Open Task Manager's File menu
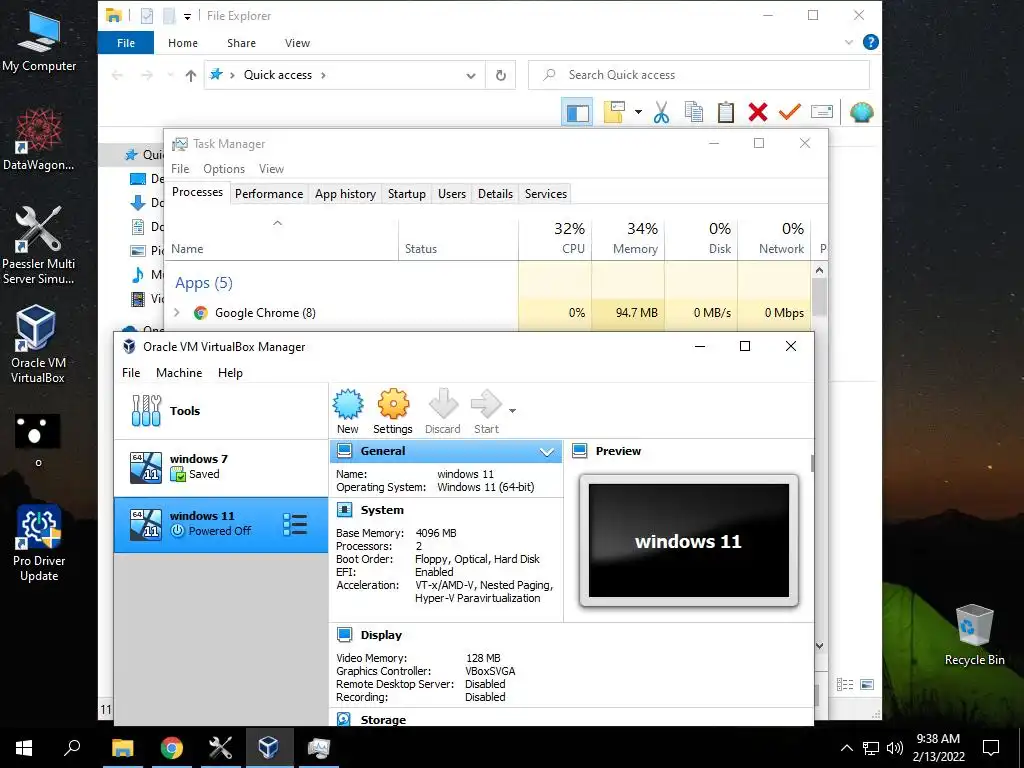The height and width of the screenshot is (768, 1024). coord(180,168)
